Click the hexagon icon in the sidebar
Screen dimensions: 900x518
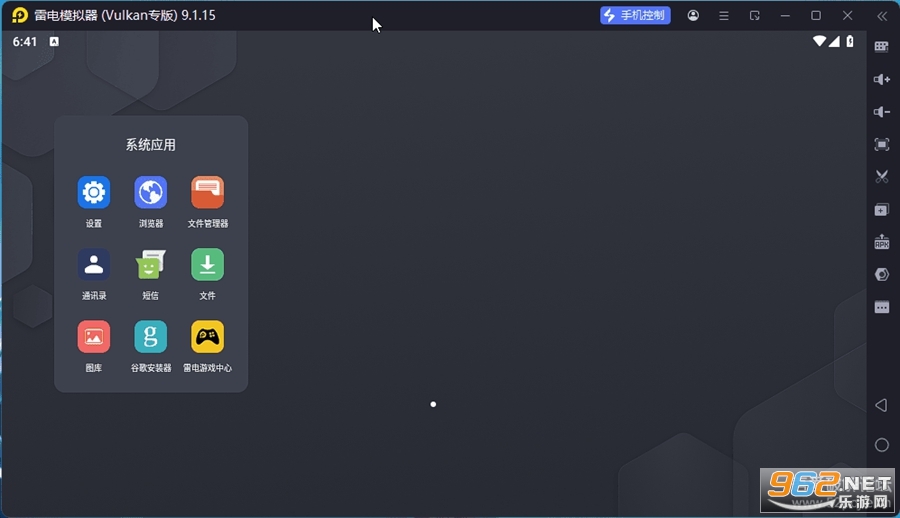click(x=882, y=275)
